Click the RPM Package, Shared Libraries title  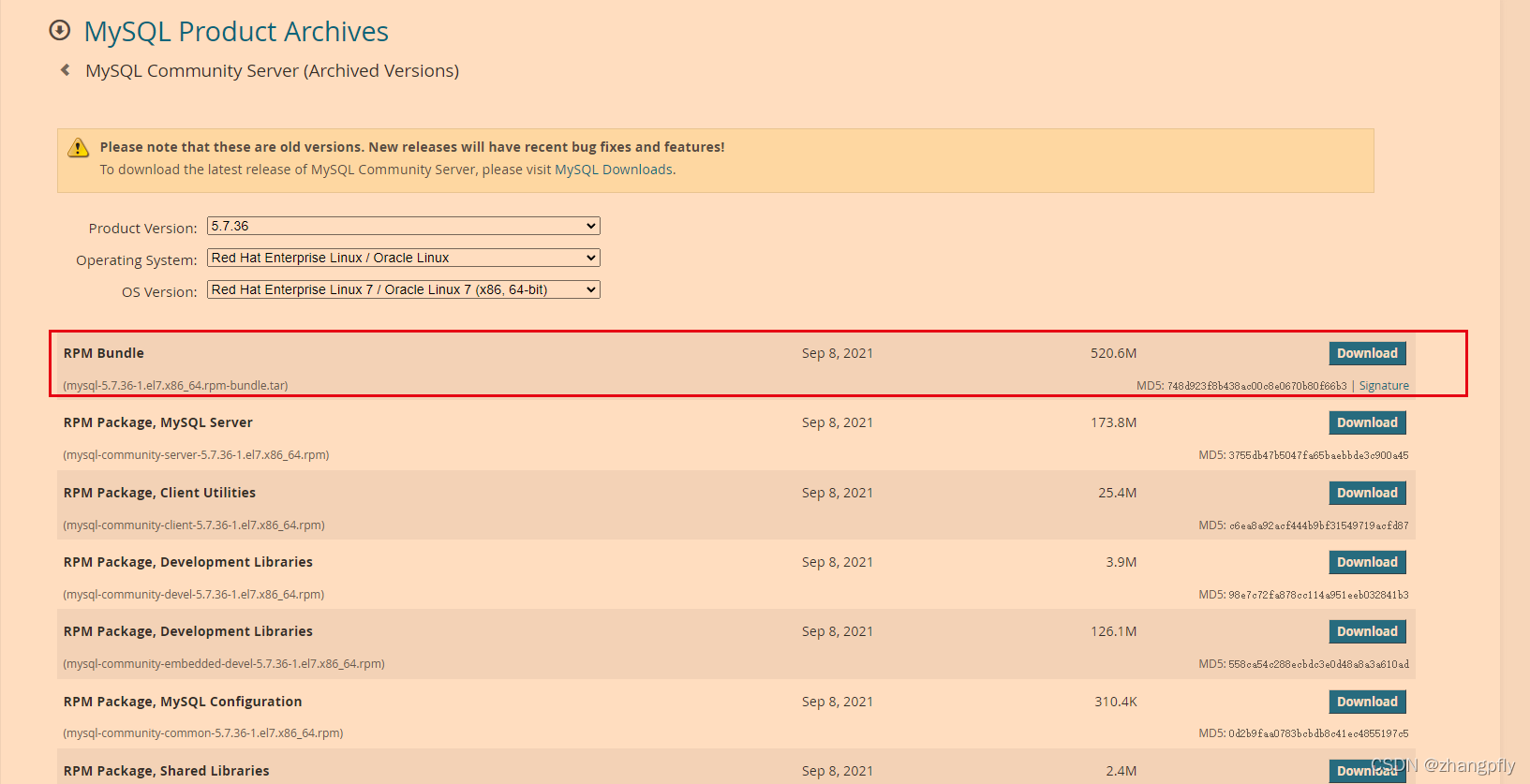tap(167, 771)
